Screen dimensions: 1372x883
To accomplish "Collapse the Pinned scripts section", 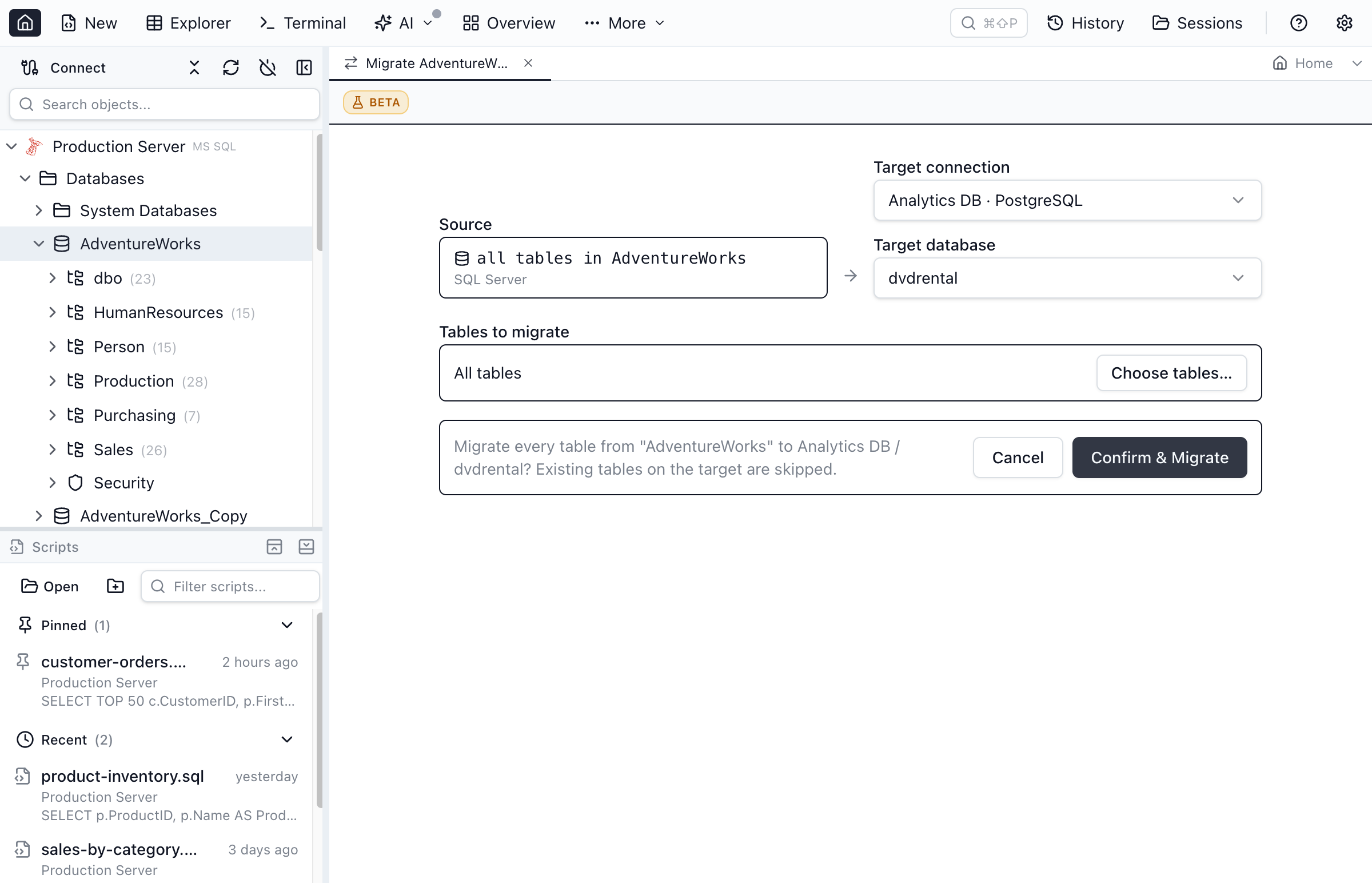I will point(287,625).
